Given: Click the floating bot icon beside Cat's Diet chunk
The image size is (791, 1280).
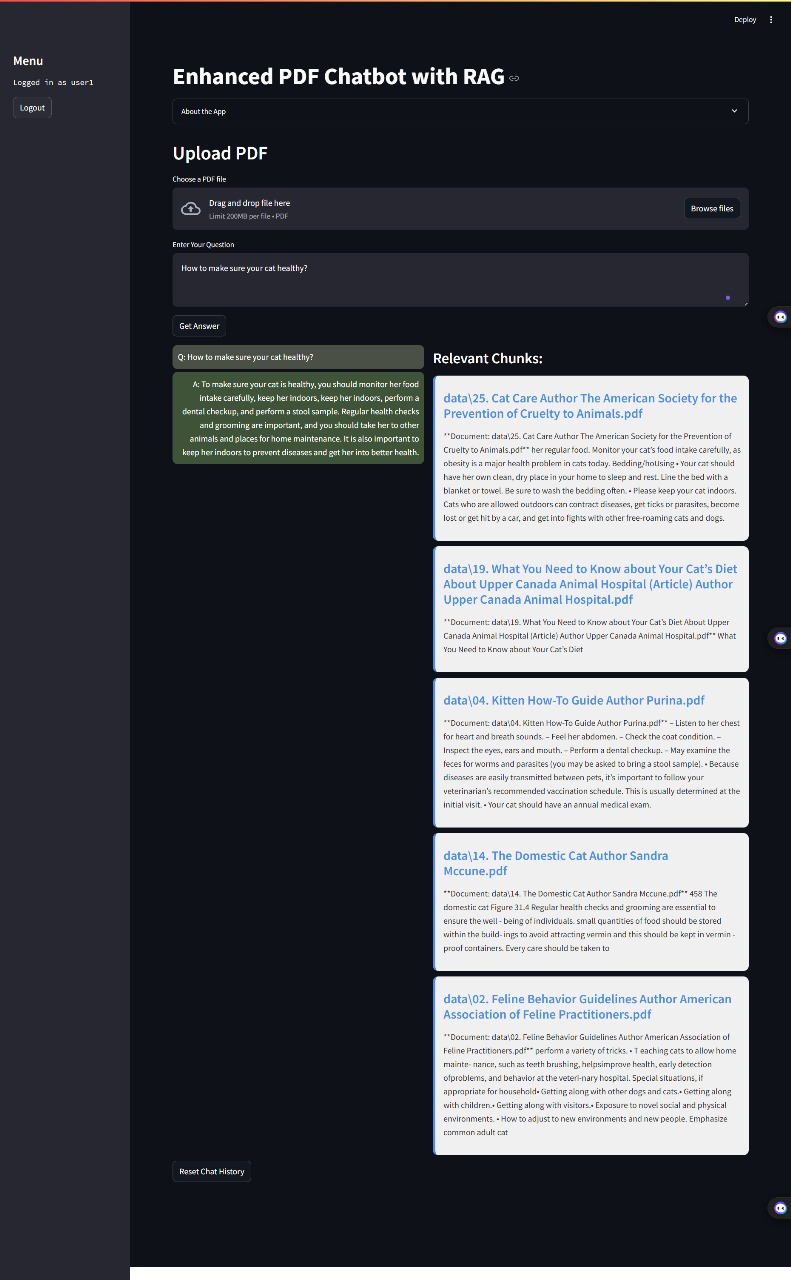Looking at the screenshot, I should click(x=780, y=638).
